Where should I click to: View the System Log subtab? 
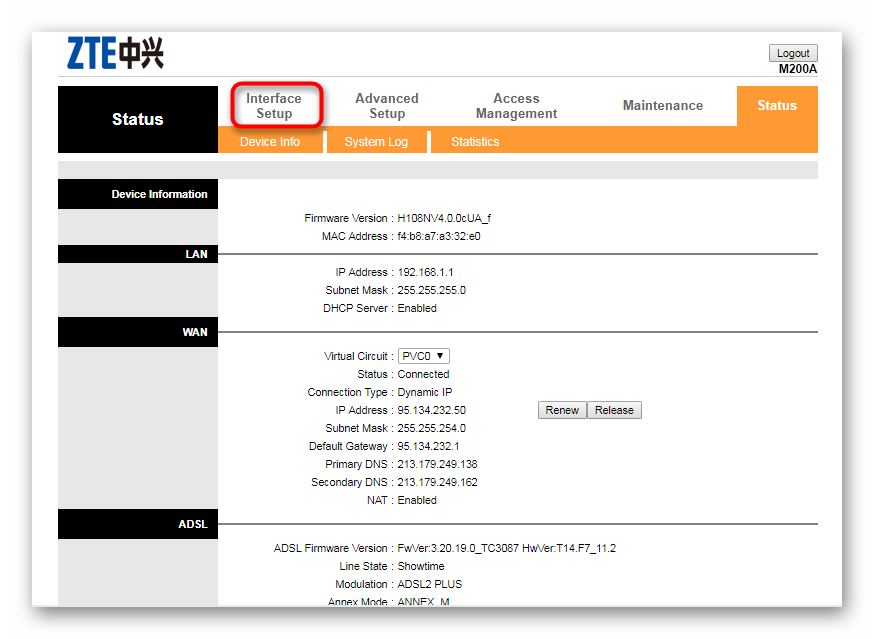point(376,142)
